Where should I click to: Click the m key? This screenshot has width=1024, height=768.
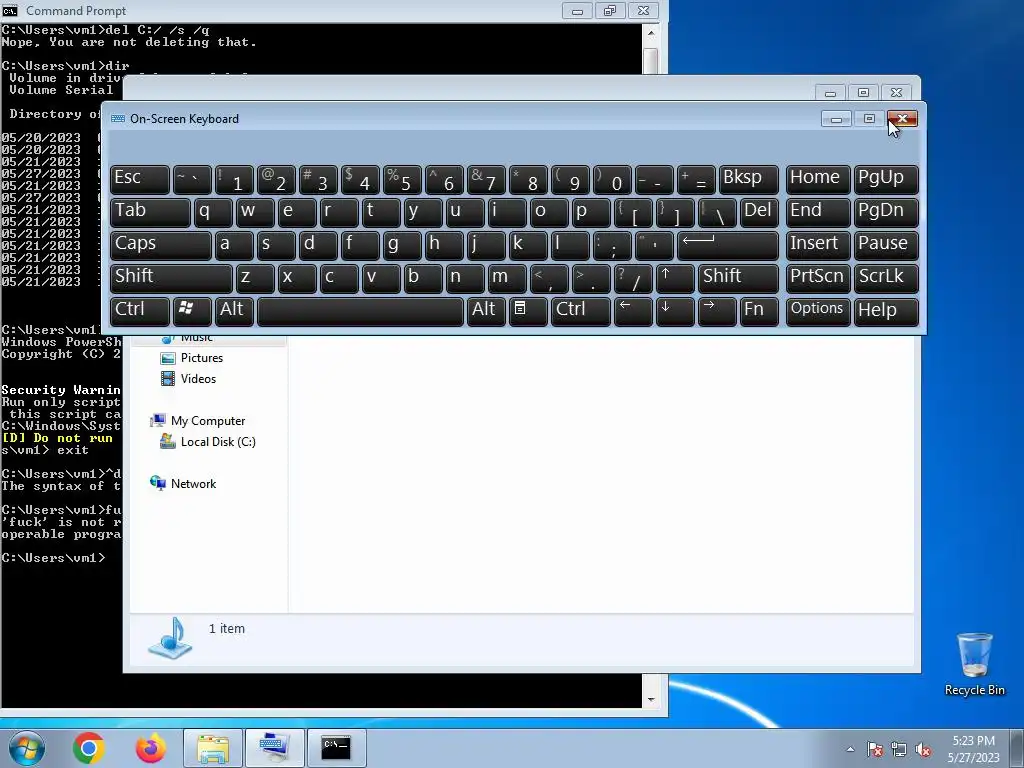coord(507,278)
